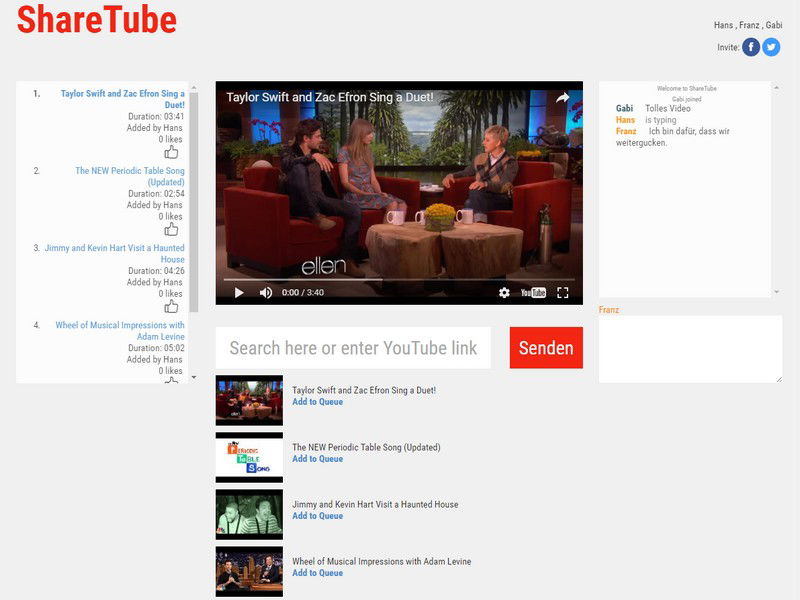Viewport: 800px width, 600px height.
Task: Click the queue scrollbar up arrow
Action: tap(194, 88)
